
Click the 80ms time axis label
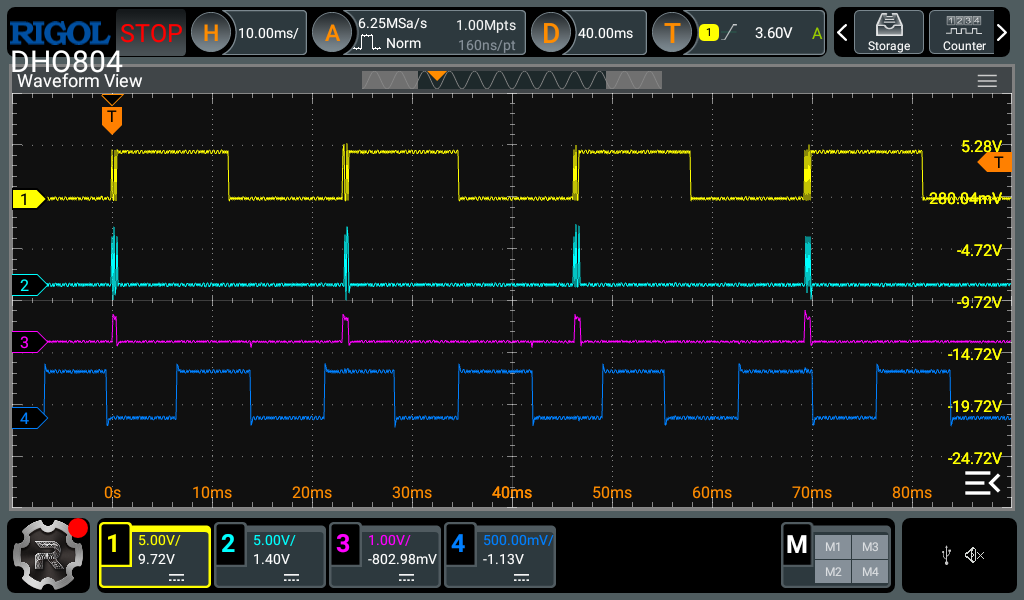[x=912, y=493]
